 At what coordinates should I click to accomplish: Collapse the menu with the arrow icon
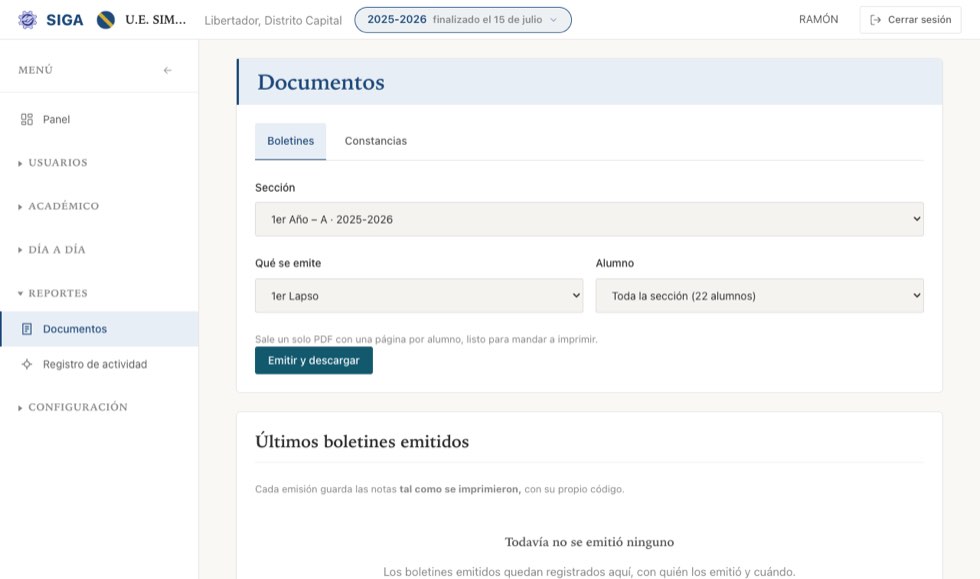pos(168,70)
